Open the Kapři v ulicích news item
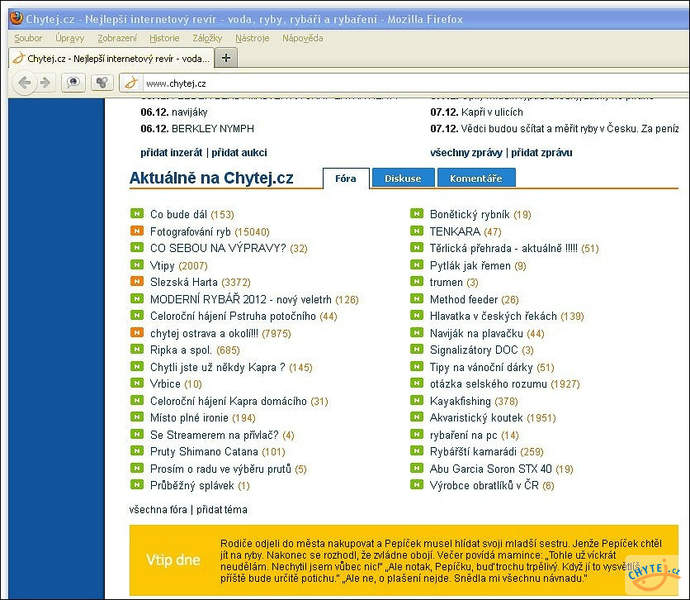Viewport: 690px width, 600px height. click(x=492, y=112)
